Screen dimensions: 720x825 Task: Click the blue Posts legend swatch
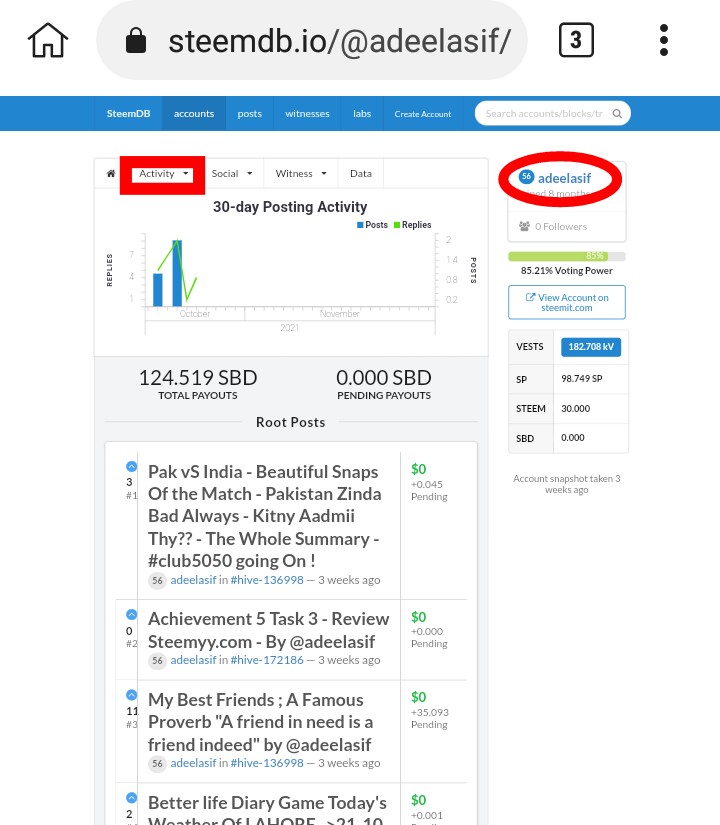tap(360, 225)
